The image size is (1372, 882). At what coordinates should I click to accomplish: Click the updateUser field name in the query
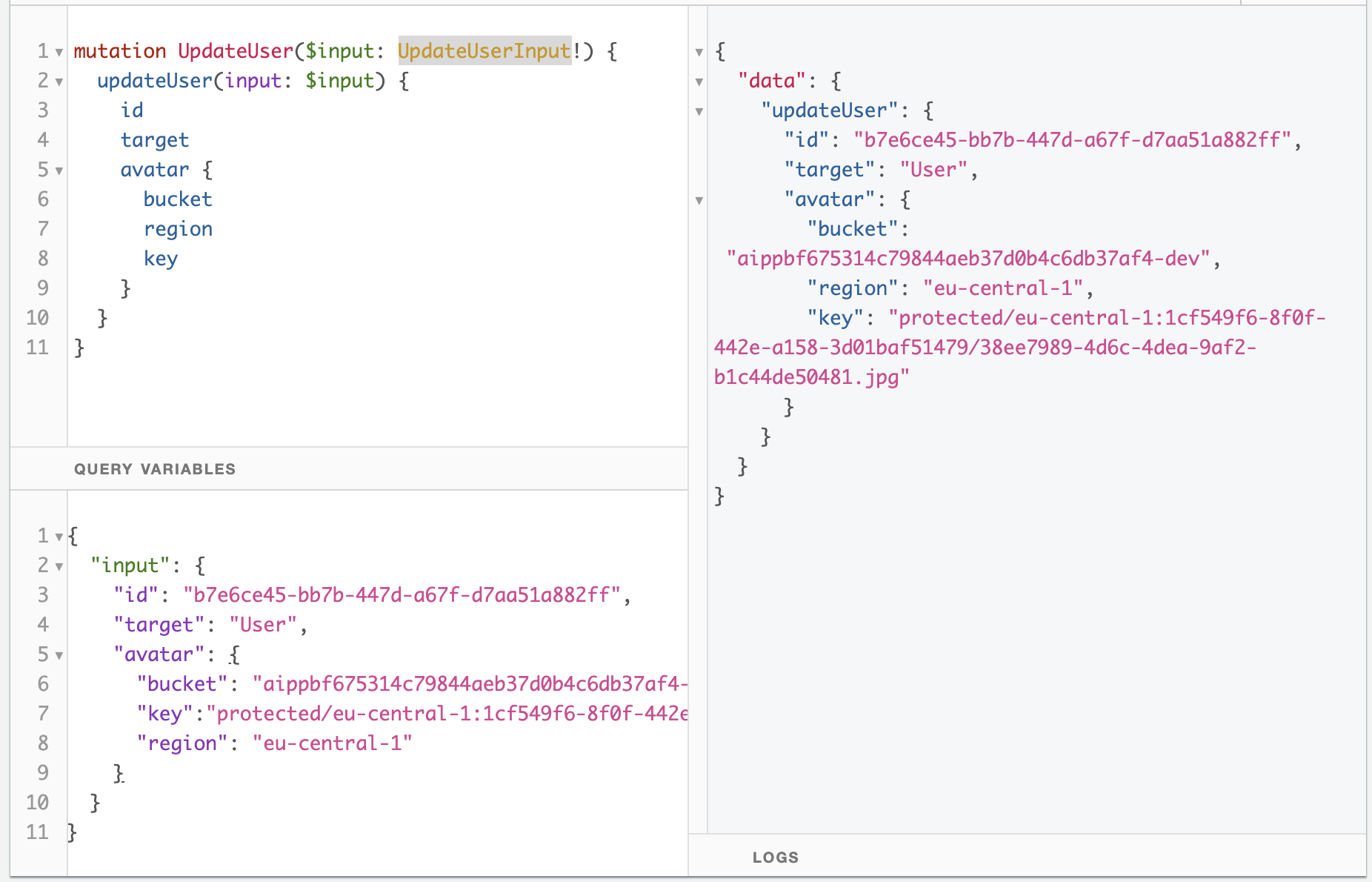pos(153,82)
